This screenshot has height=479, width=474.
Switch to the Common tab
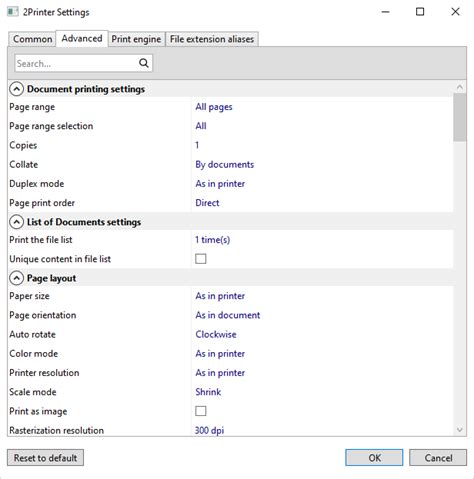tap(32, 39)
